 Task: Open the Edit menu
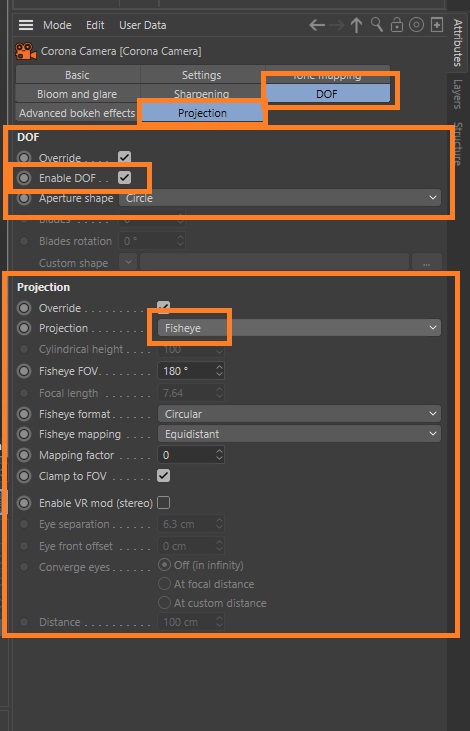(95, 25)
